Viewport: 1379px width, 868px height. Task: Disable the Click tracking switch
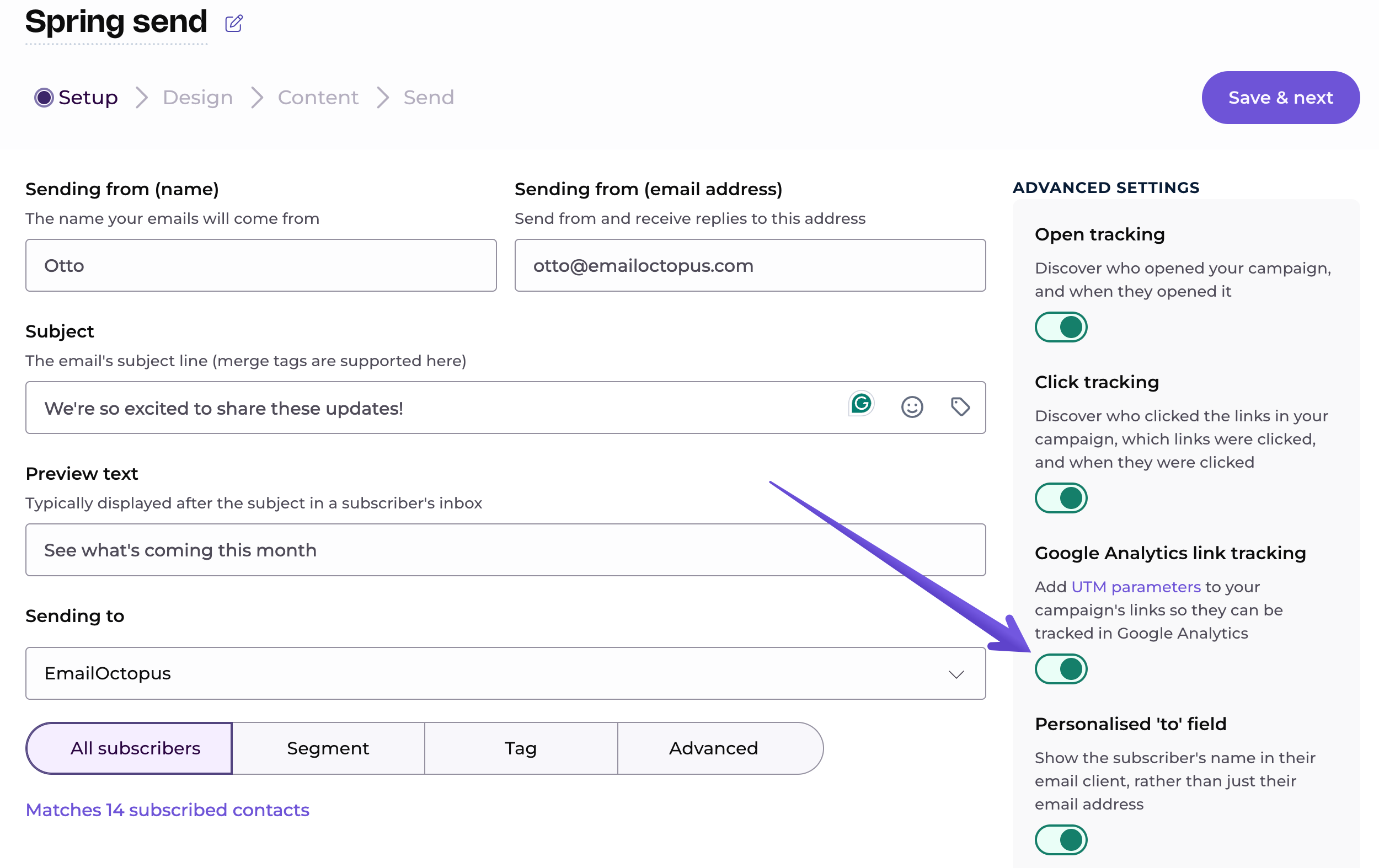pyautogui.click(x=1061, y=498)
